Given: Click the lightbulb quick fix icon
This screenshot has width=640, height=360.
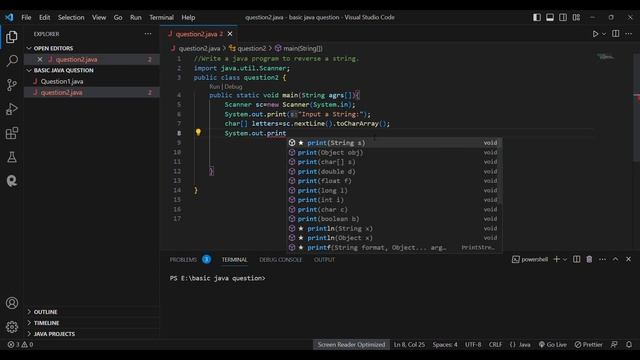Looking at the screenshot, I should (x=198, y=132).
